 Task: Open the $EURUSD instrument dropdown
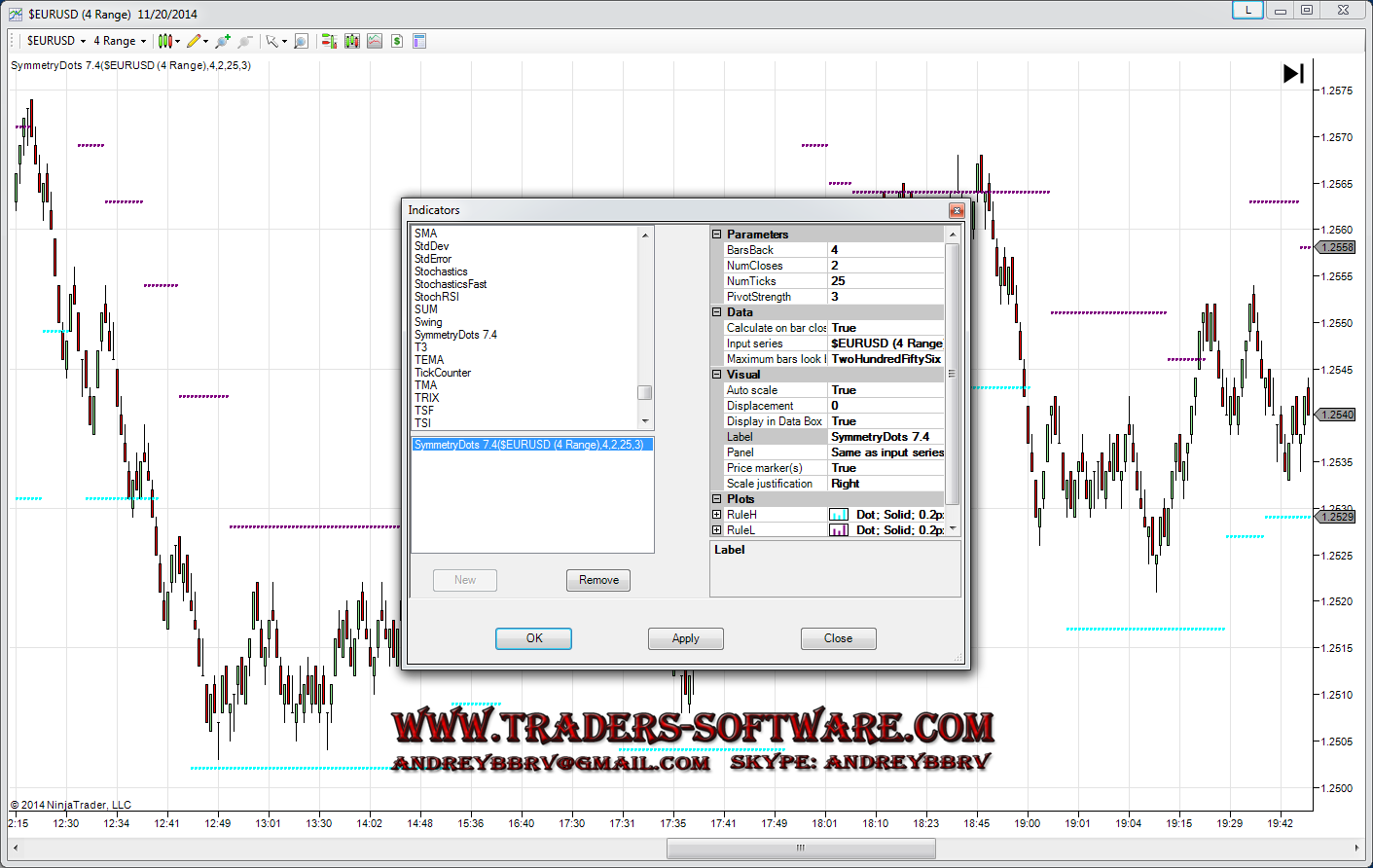coord(56,41)
